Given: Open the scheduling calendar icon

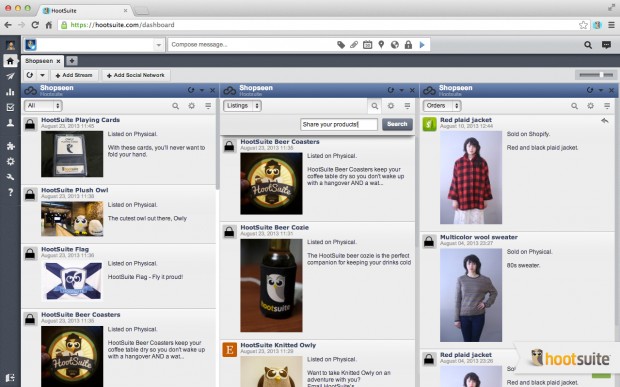Looking at the screenshot, I should pyautogui.click(x=367, y=45).
